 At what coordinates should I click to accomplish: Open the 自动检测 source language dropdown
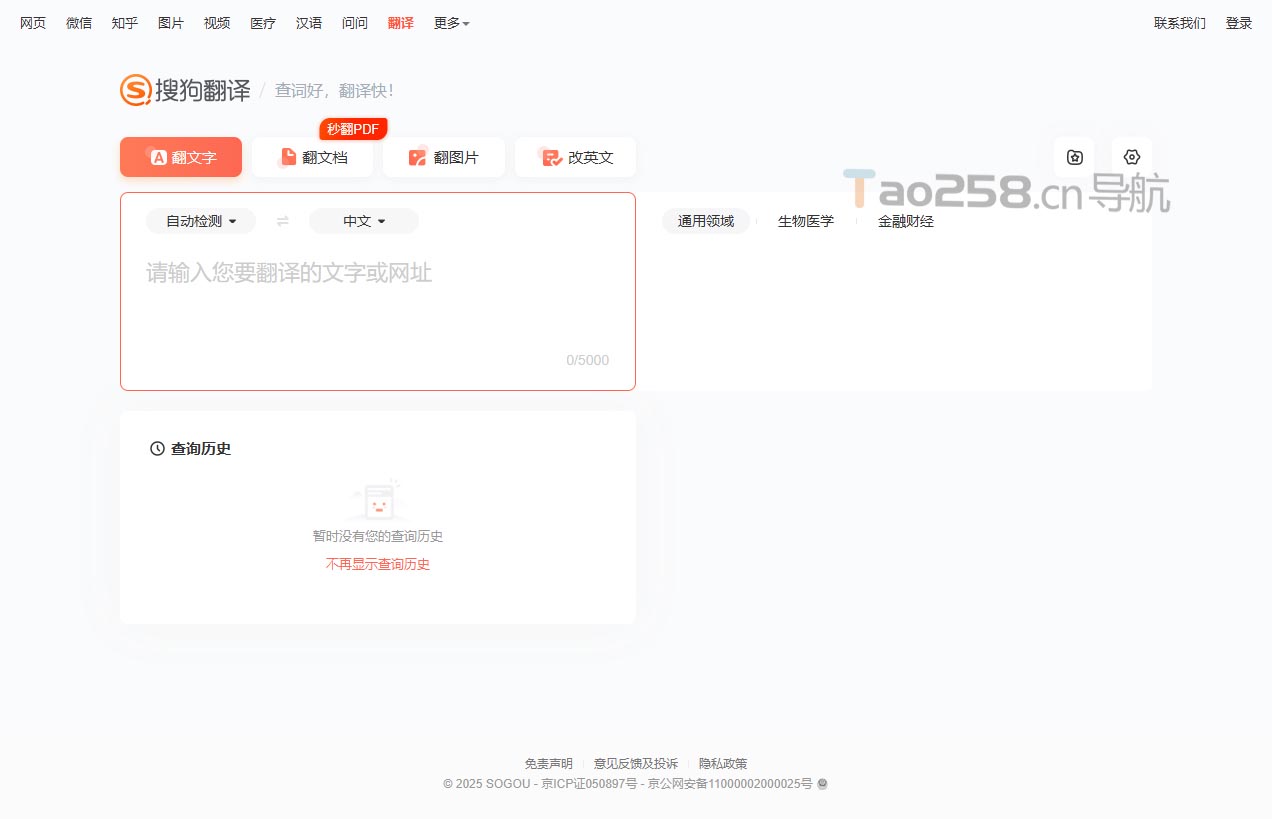point(201,221)
